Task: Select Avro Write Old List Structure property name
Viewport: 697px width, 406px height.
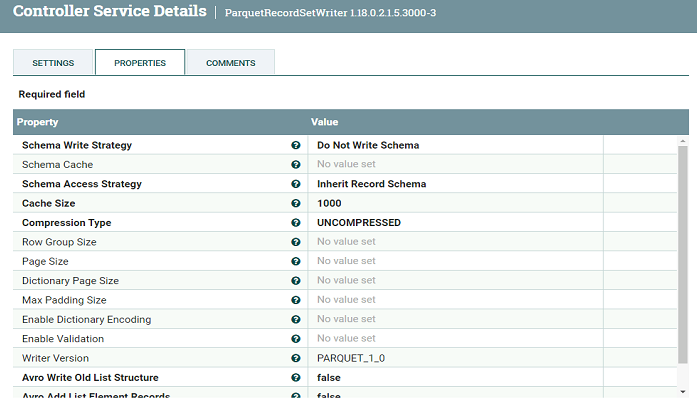Action: point(90,378)
